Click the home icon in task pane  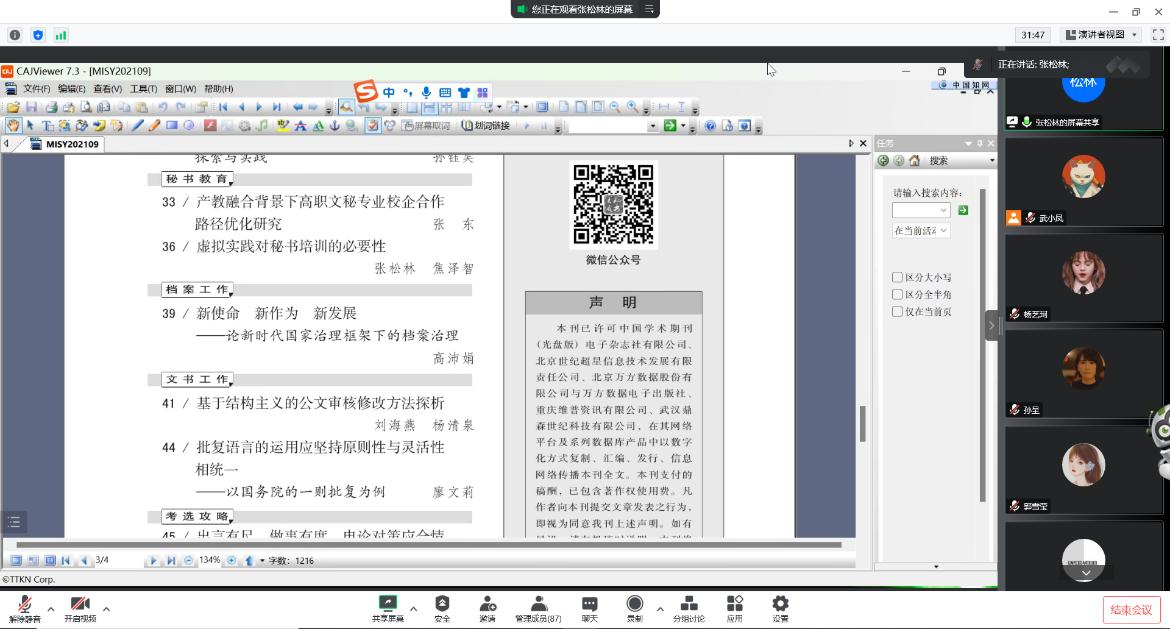coord(914,161)
